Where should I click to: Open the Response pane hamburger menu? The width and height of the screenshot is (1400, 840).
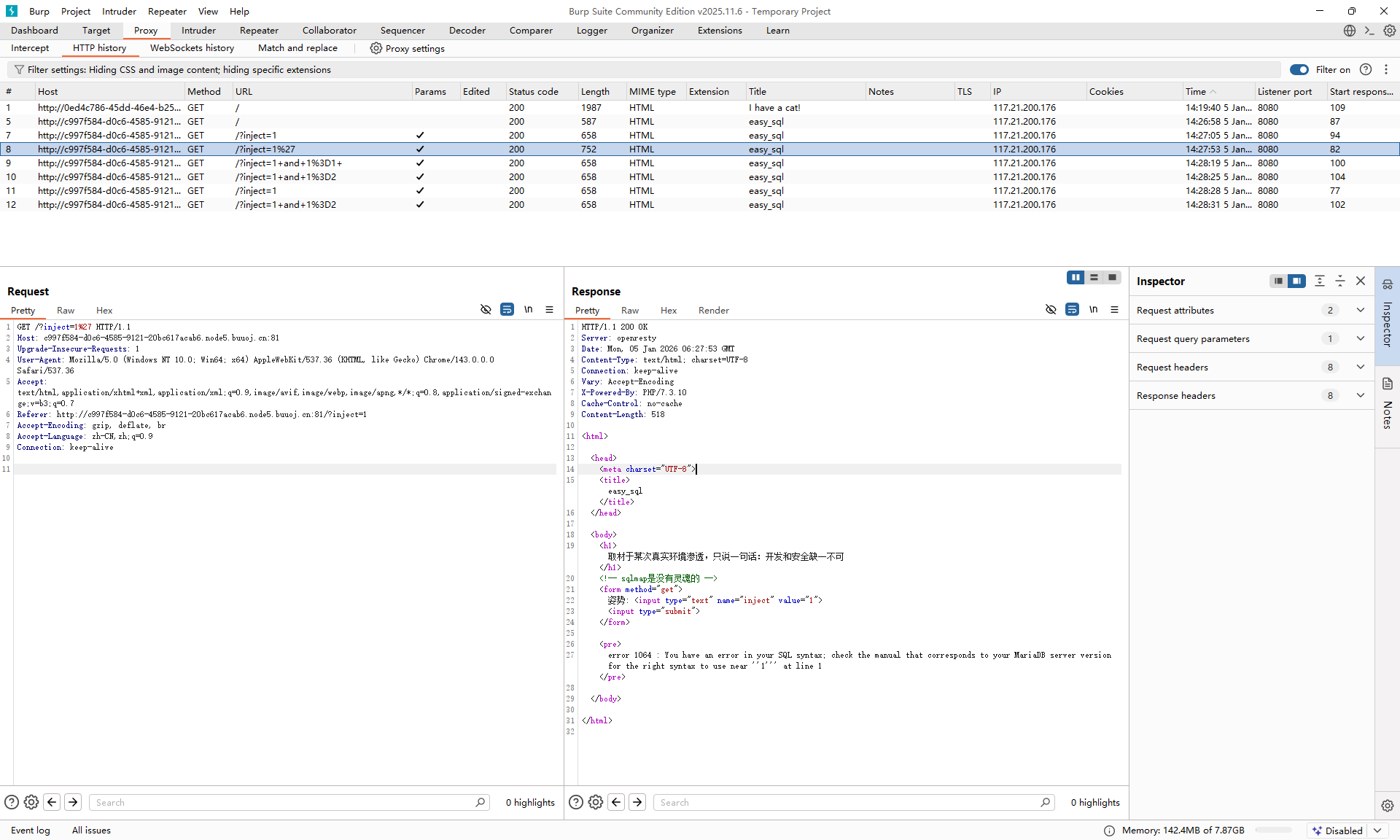1114,310
